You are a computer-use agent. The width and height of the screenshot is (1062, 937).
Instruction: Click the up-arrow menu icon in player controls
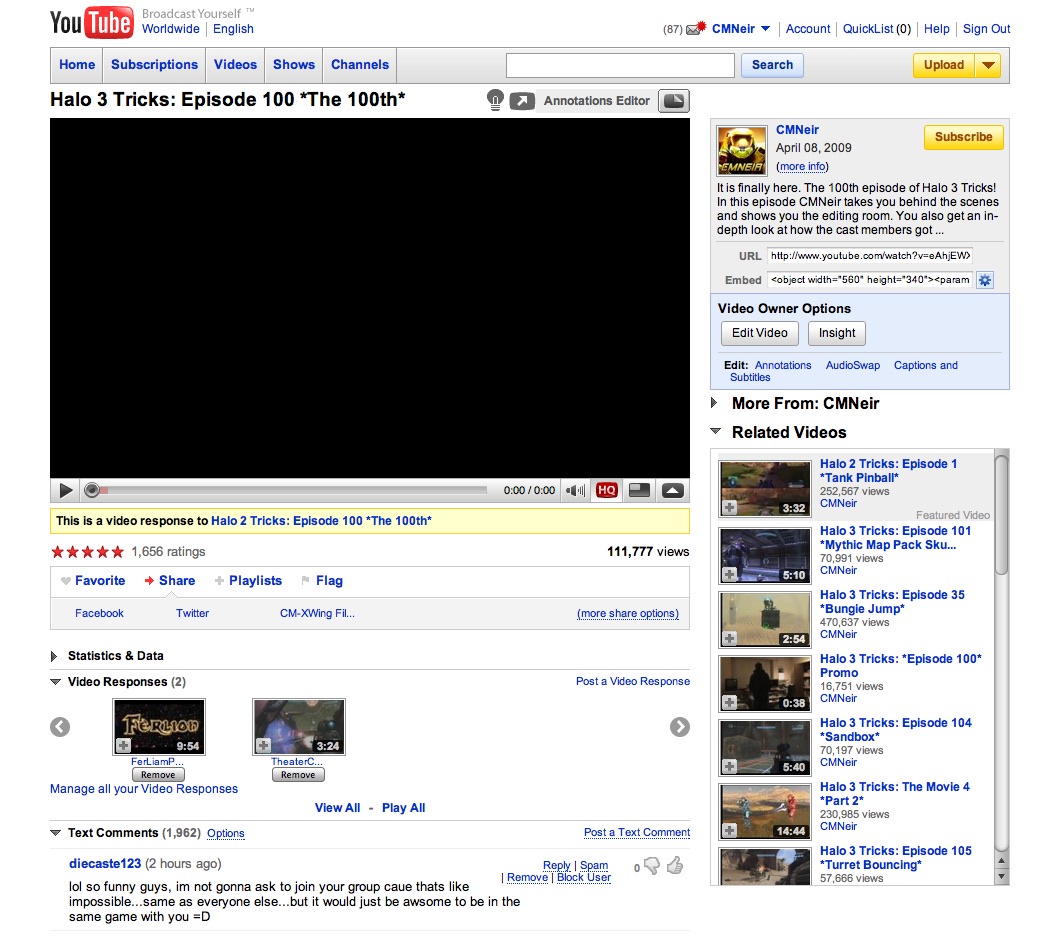tap(673, 491)
